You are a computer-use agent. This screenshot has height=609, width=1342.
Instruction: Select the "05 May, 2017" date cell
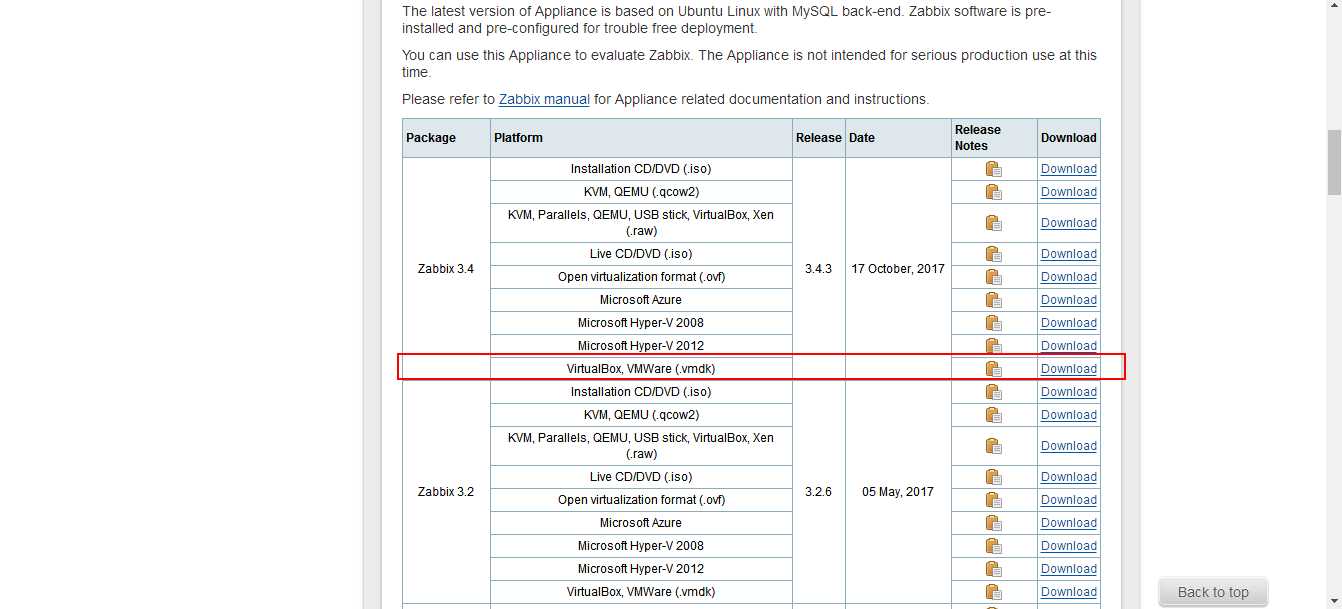point(898,492)
